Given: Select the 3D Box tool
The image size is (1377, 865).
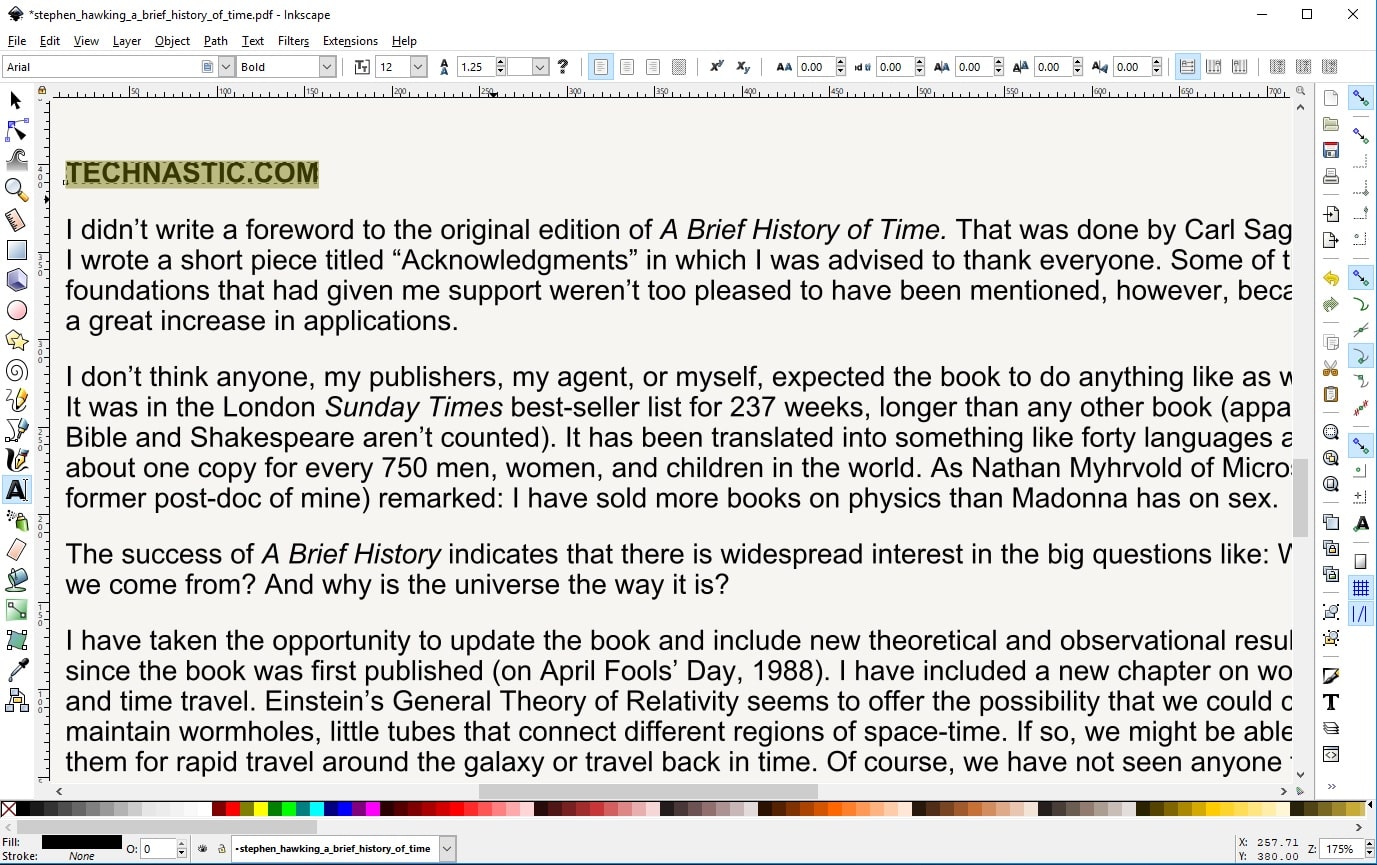Looking at the screenshot, I should [16, 280].
